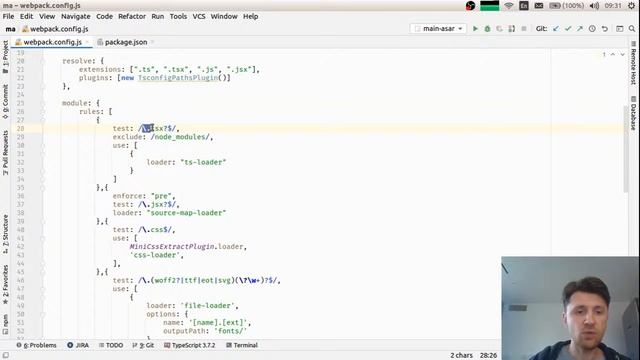Update project via Git blue arrow

coord(556,29)
